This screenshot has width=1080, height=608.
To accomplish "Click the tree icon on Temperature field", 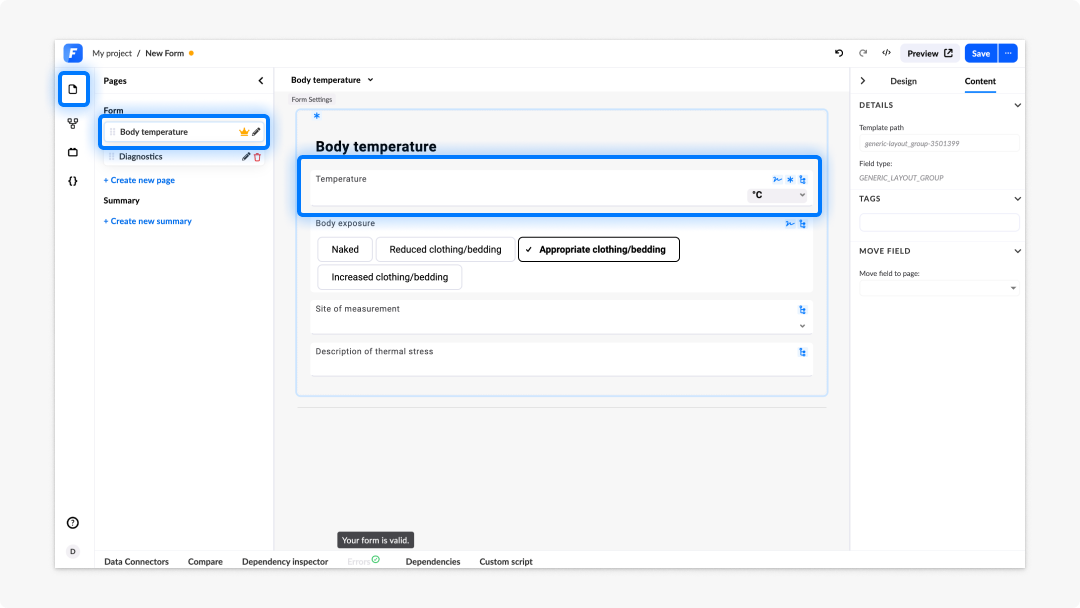I will (x=802, y=180).
